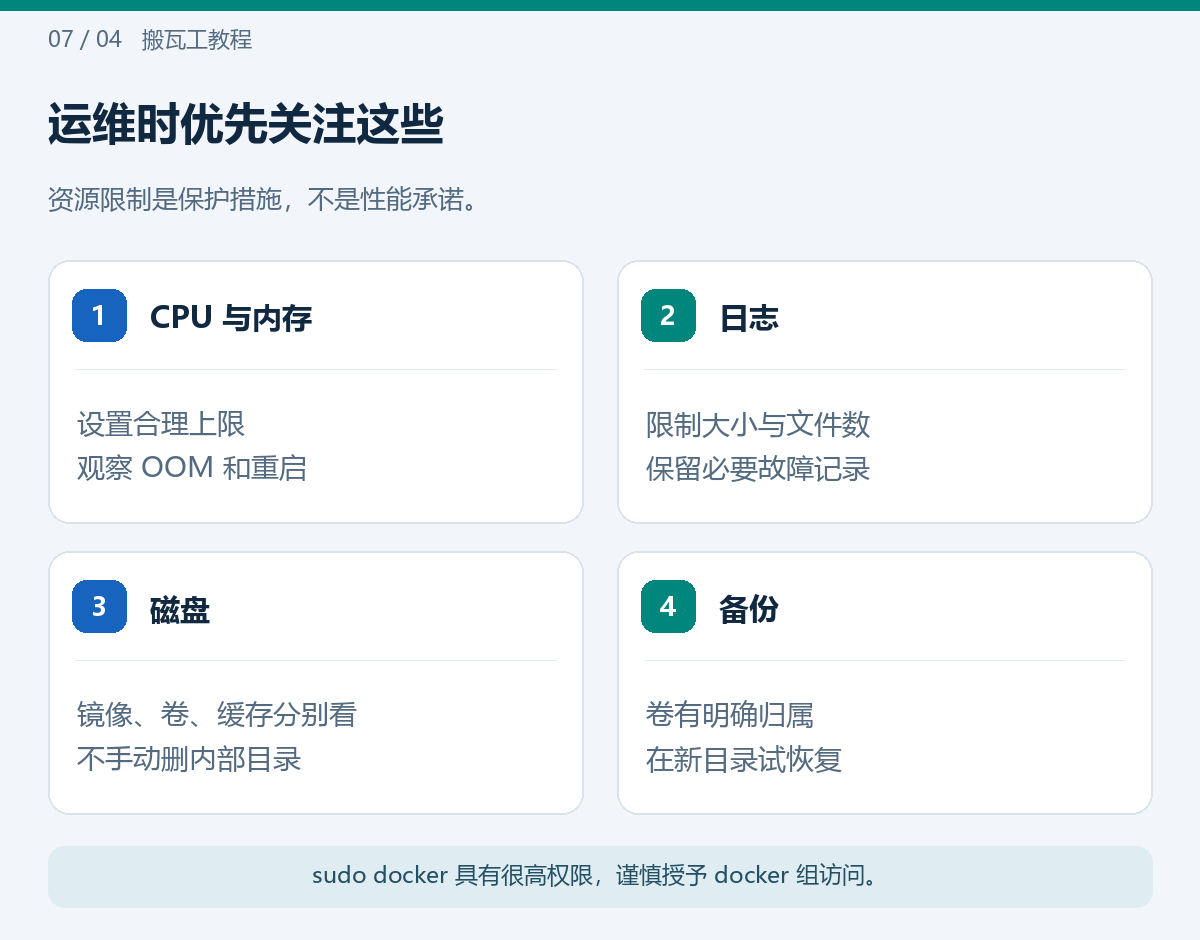Viewport: 1200px width, 940px height.
Task: Click the line '在新目录试恢复'
Action: pyautogui.click(x=744, y=759)
